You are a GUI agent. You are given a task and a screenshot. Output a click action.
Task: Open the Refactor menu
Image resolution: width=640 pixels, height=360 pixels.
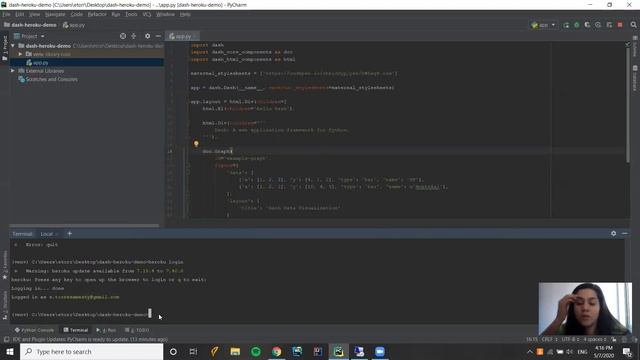pyautogui.click(x=97, y=14)
